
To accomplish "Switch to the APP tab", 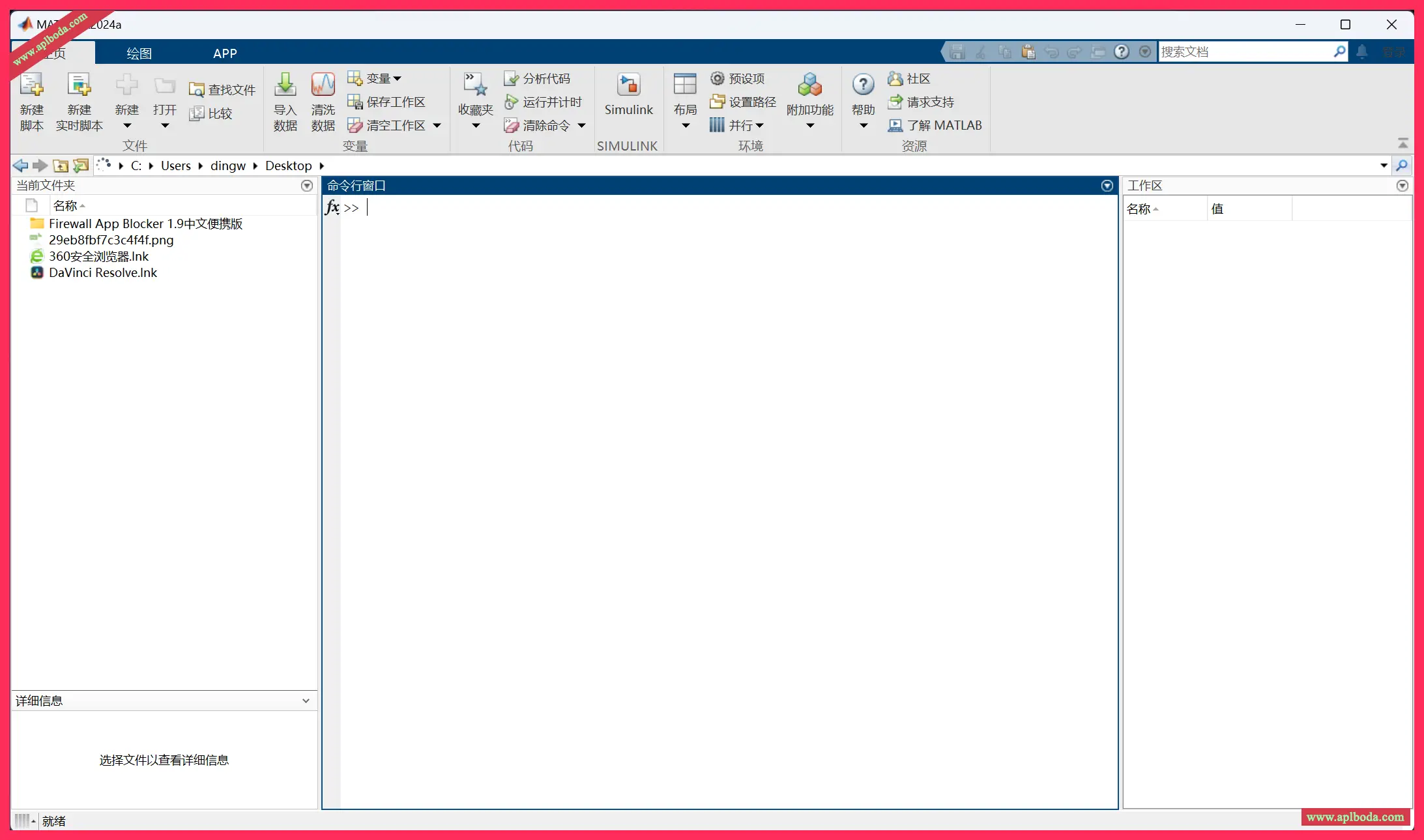I will pos(225,53).
